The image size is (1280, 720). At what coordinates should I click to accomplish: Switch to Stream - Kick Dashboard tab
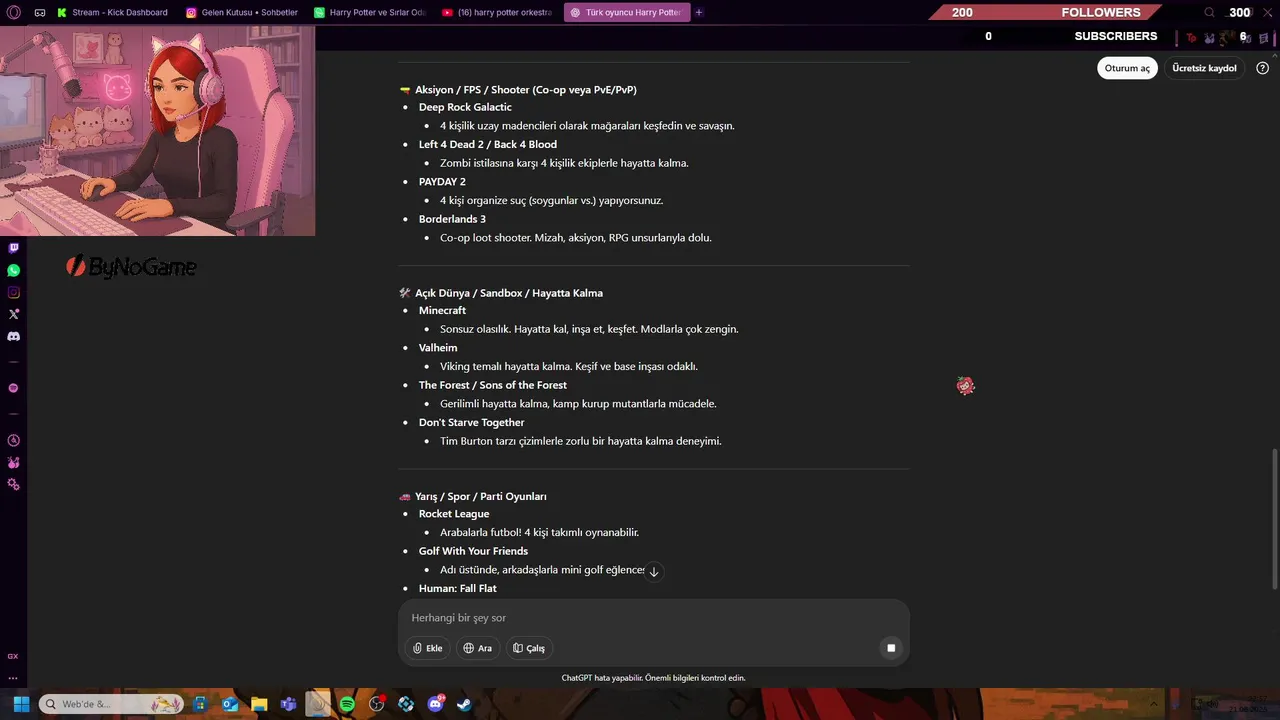coord(112,13)
